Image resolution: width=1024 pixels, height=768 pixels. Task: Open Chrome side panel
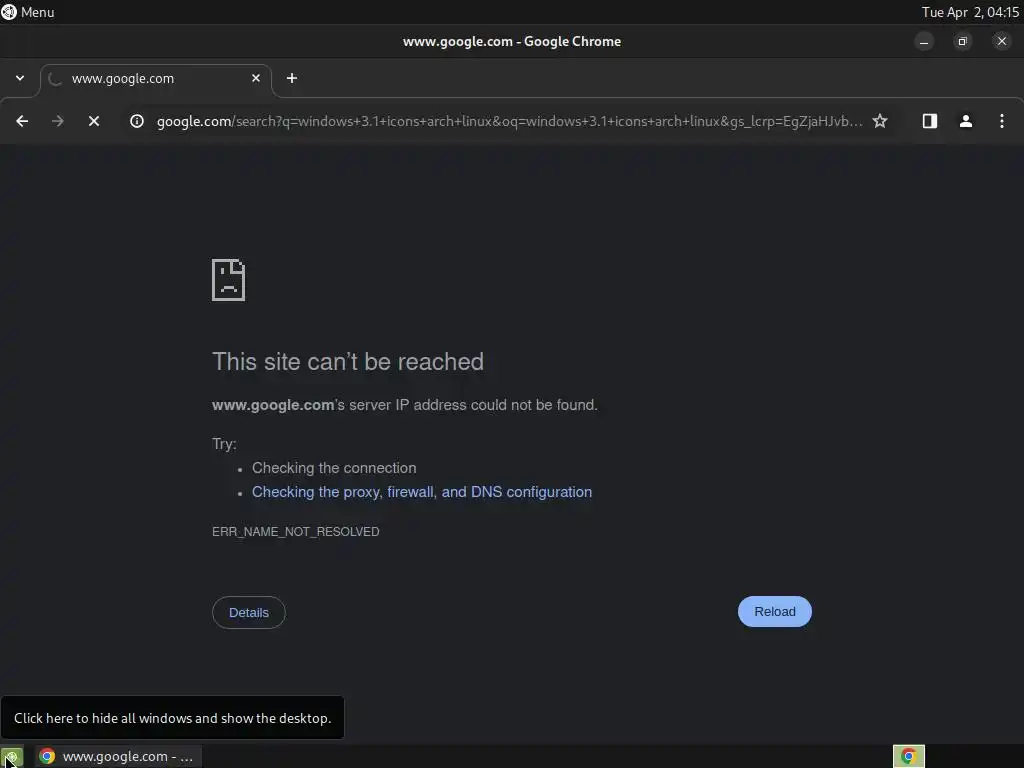tap(929, 121)
